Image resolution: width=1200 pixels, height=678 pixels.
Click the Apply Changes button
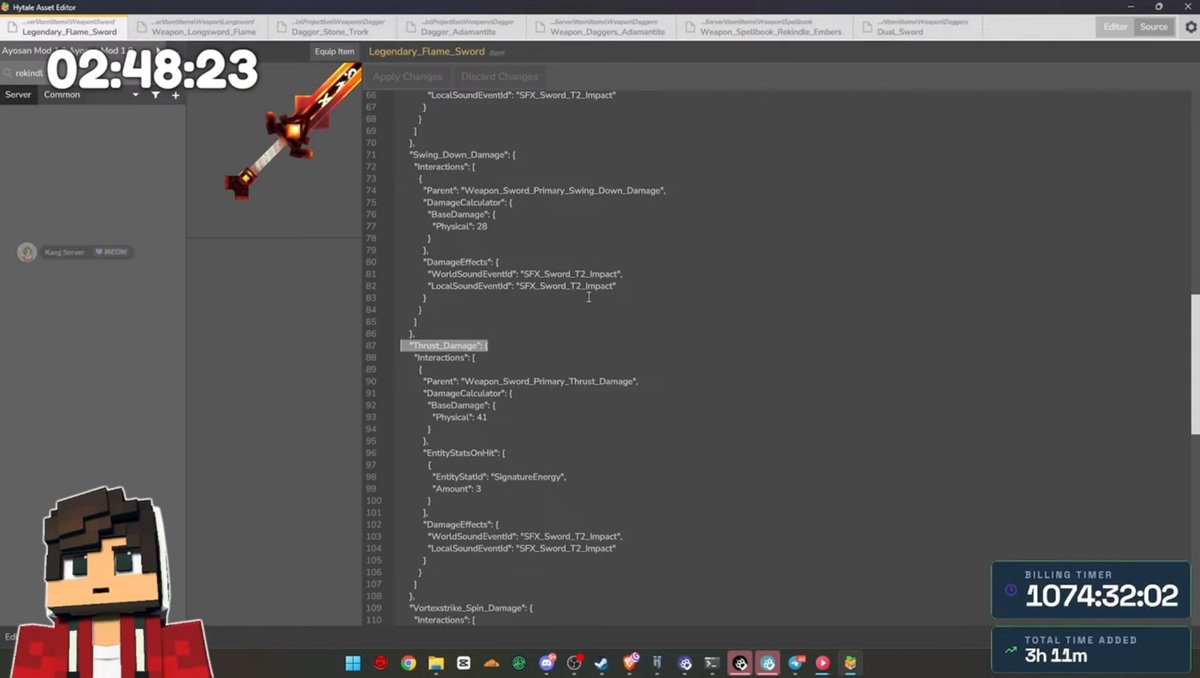[x=407, y=77]
